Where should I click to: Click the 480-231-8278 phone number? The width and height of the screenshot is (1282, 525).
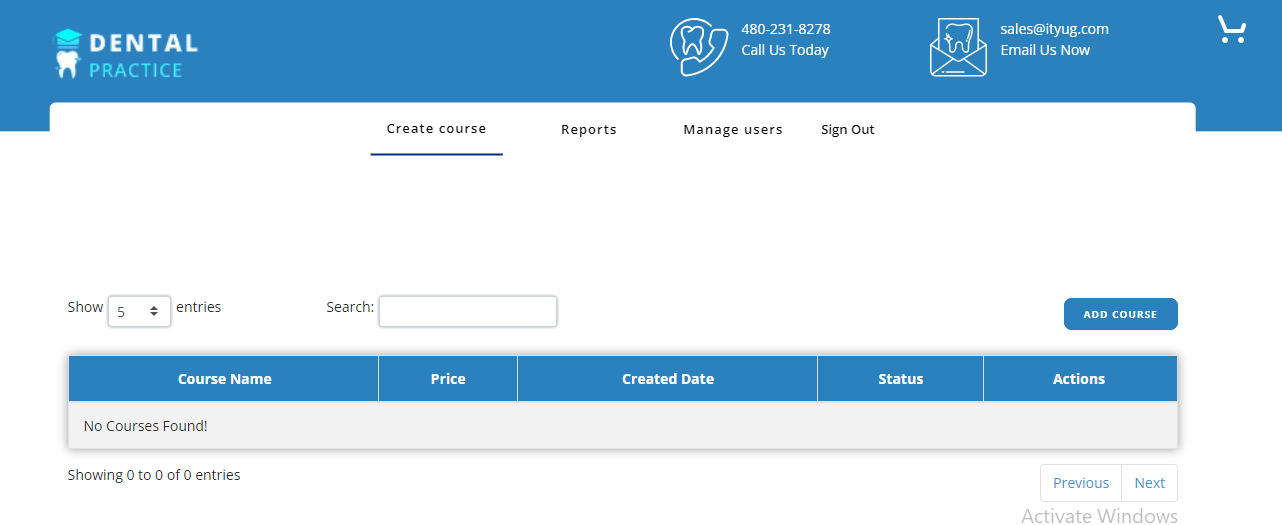click(x=785, y=29)
